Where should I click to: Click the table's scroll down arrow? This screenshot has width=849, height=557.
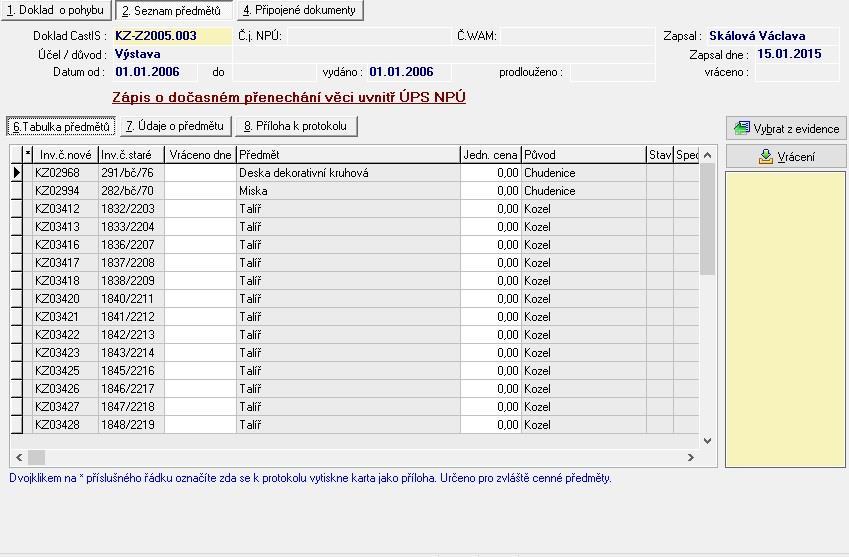(707, 441)
